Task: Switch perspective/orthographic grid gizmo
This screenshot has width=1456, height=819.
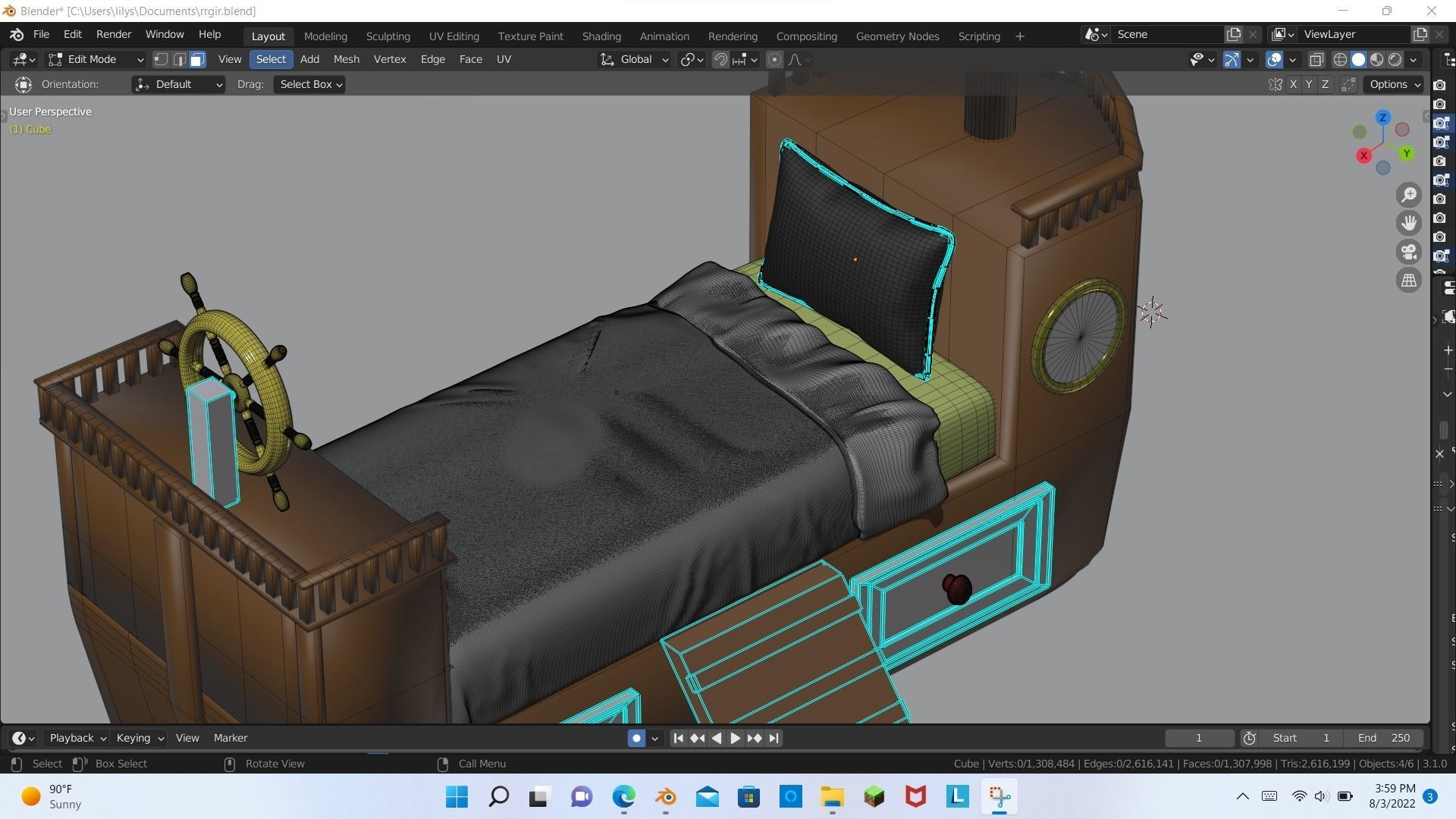Action: [1409, 281]
